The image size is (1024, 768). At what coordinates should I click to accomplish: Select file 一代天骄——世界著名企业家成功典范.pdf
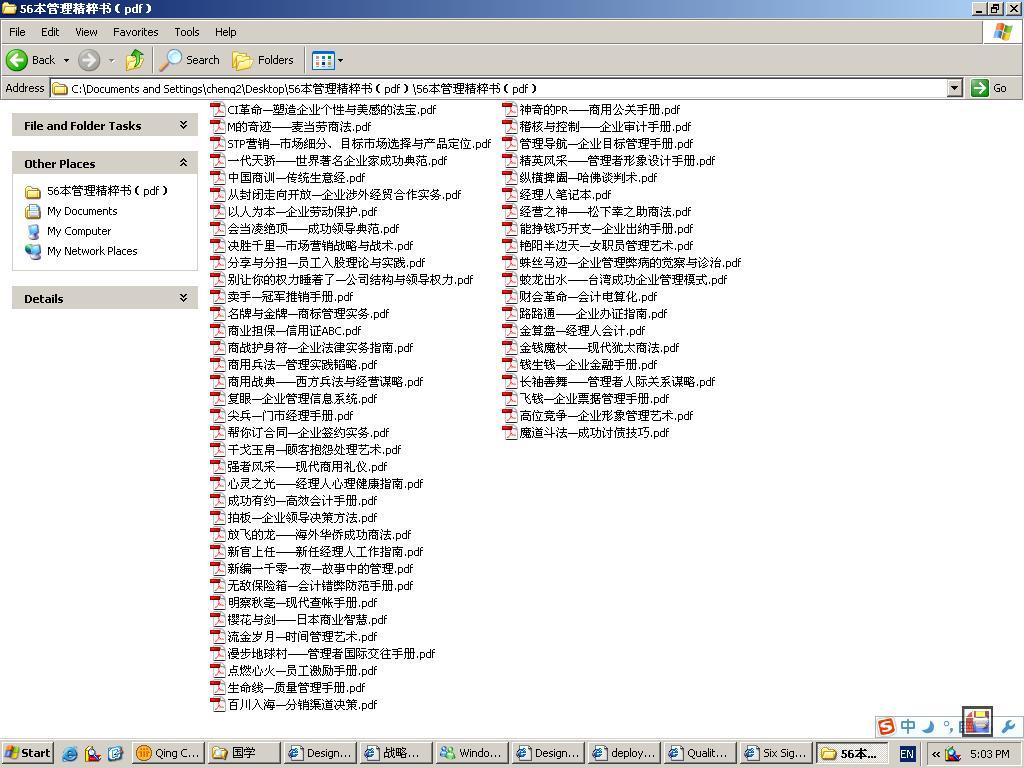click(337, 161)
